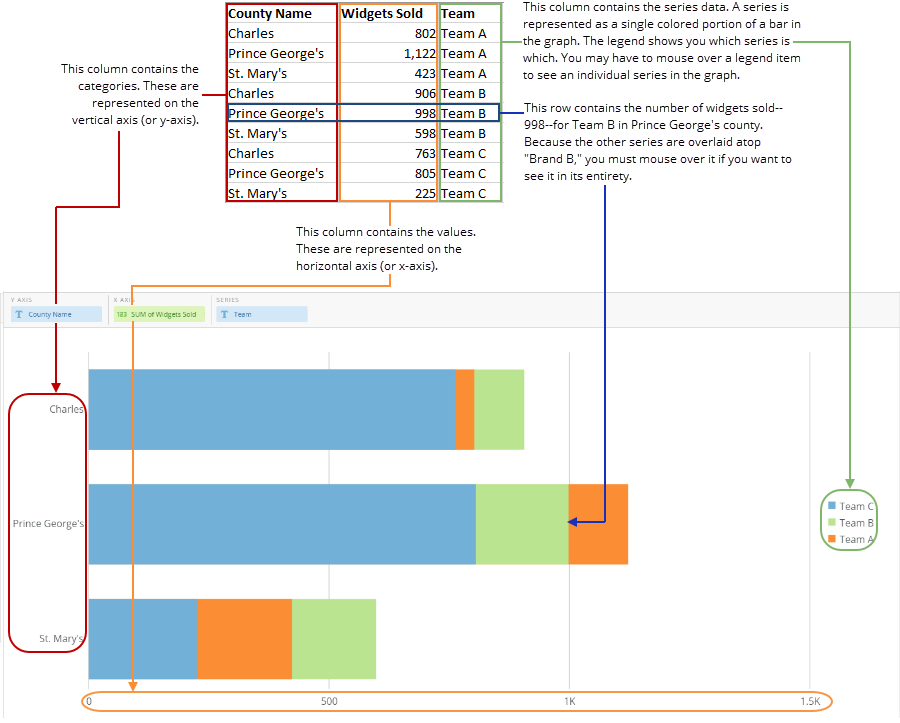
Task: Select the blue segment of the Charles bar
Action: pyautogui.click(x=270, y=408)
